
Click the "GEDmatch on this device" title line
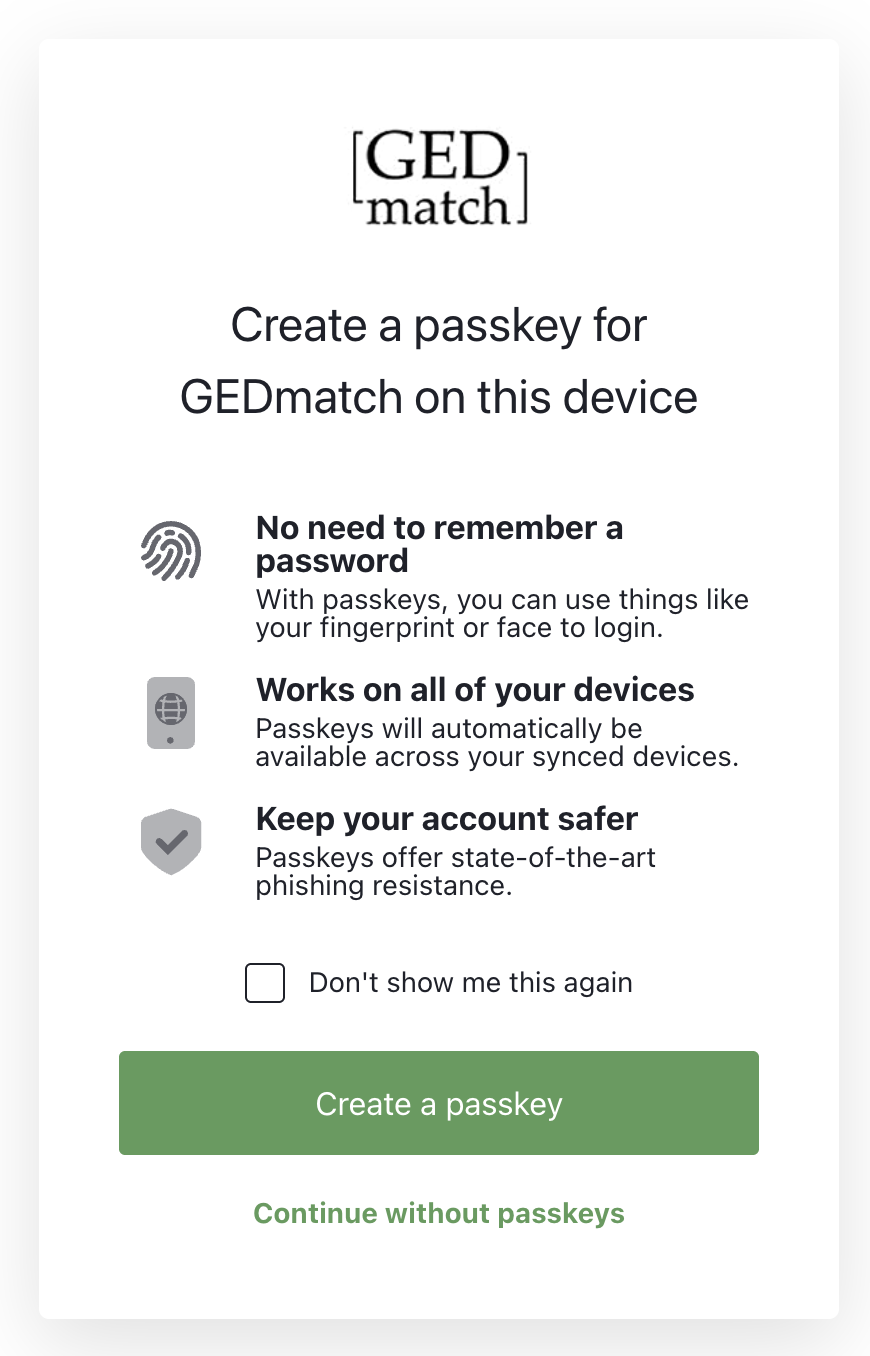click(439, 397)
